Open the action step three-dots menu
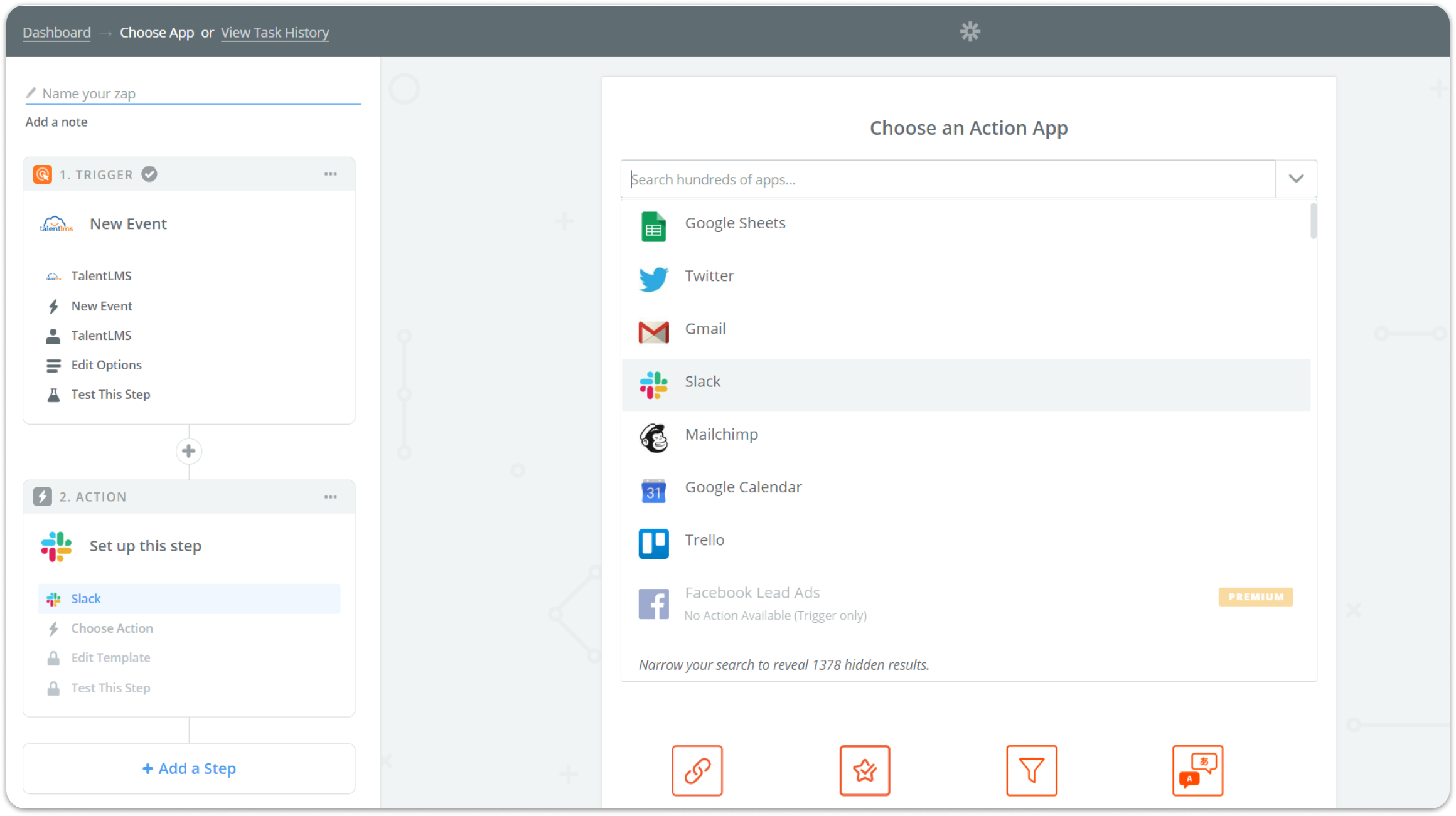The width and height of the screenshot is (1456, 816). (x=330, y=497)
